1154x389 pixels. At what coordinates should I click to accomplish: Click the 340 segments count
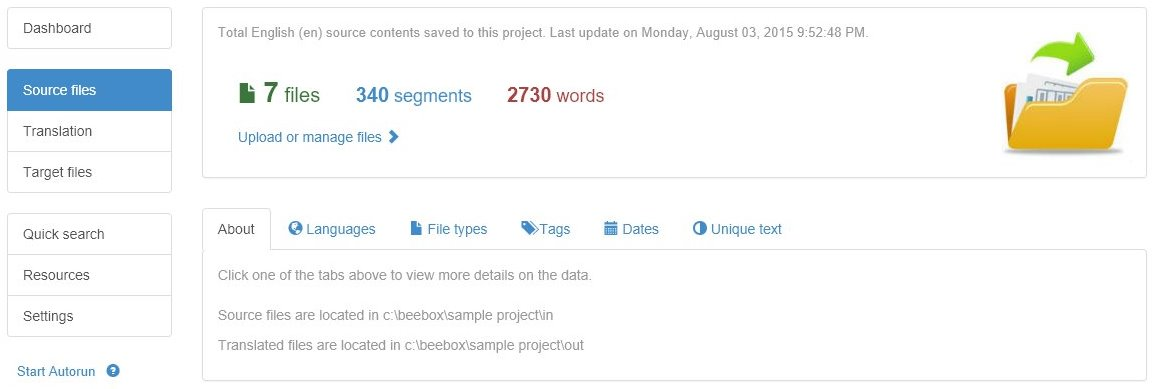tap(414, 95)
